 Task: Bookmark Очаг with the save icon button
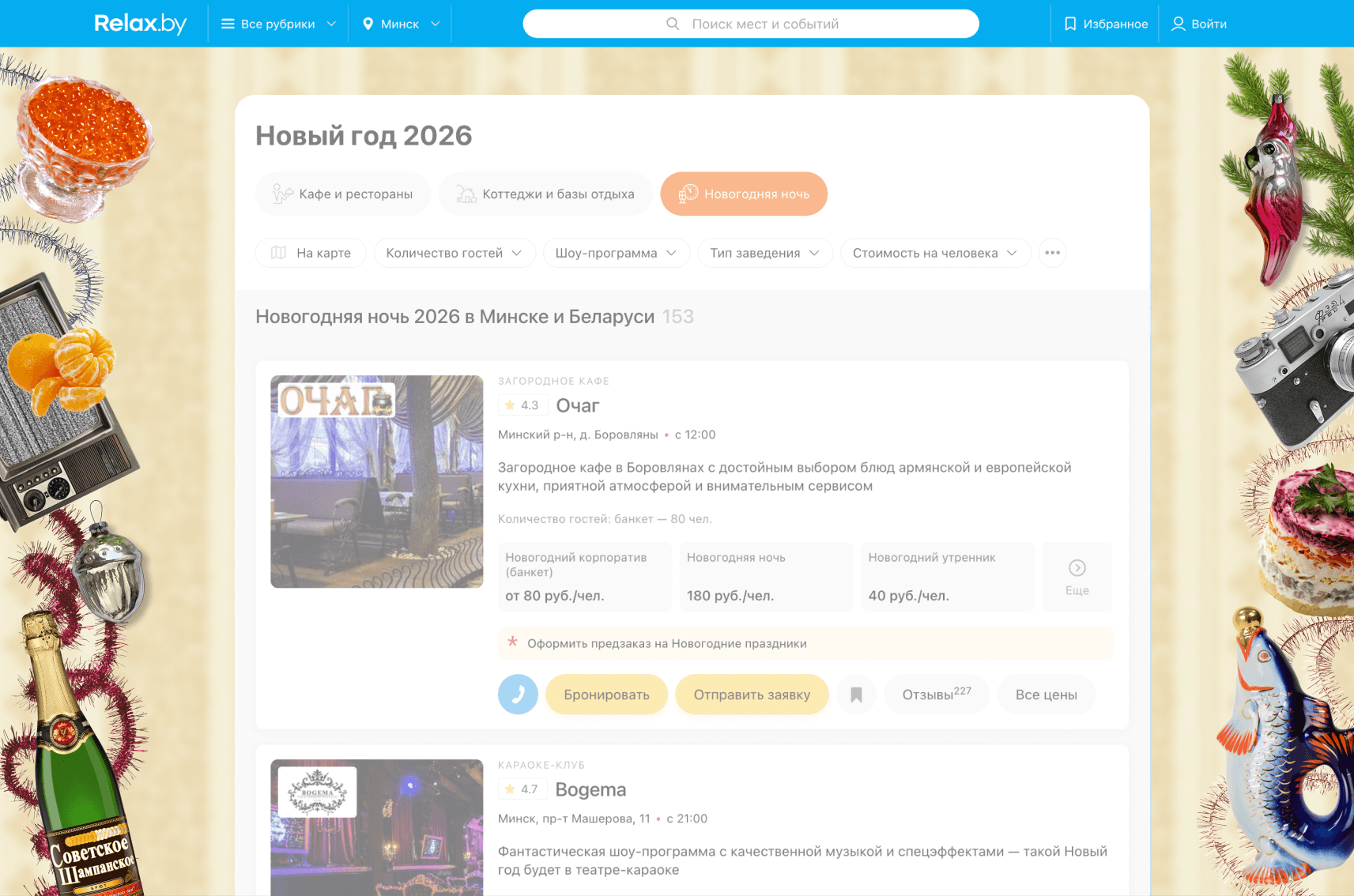[856, 695]
